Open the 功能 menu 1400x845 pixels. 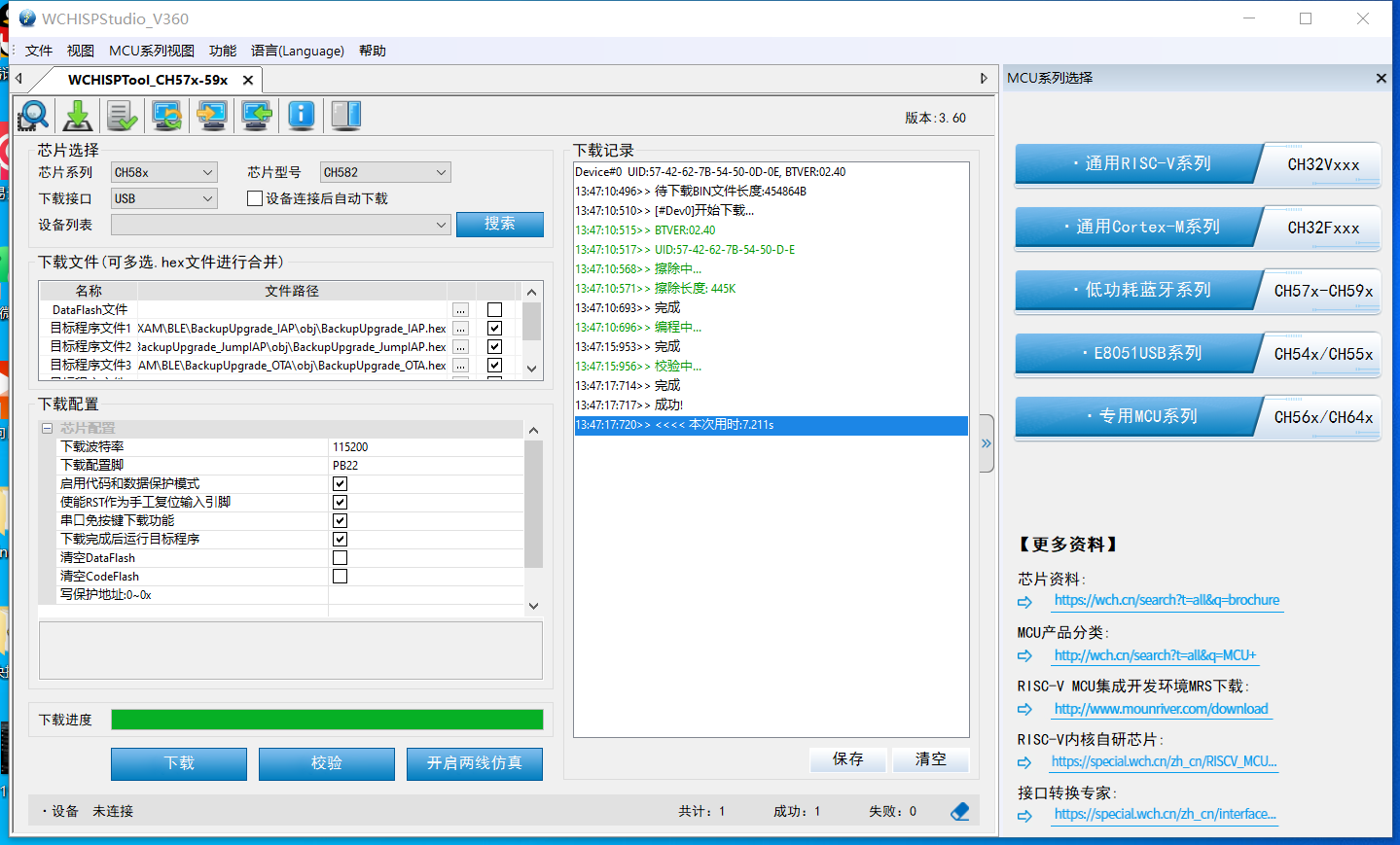[x=223, y=51]
